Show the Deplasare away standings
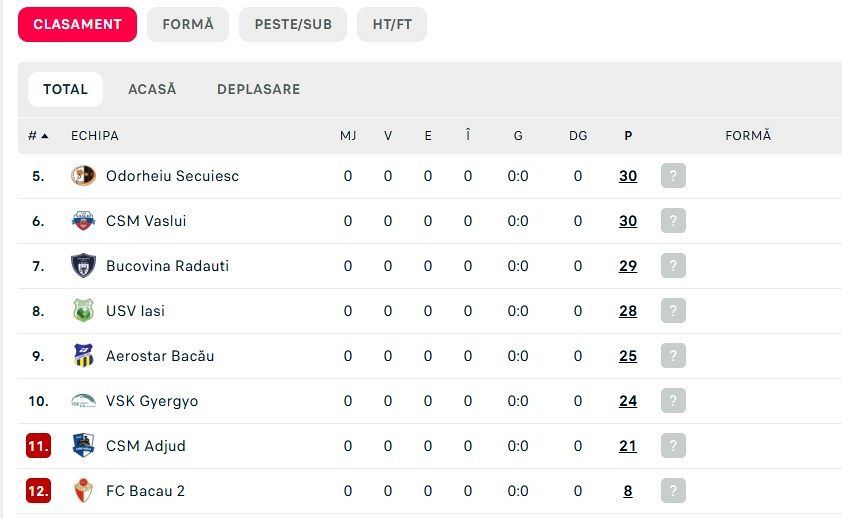Image resolution: width=842 pixels, height=518 pixels. [258, 89]
